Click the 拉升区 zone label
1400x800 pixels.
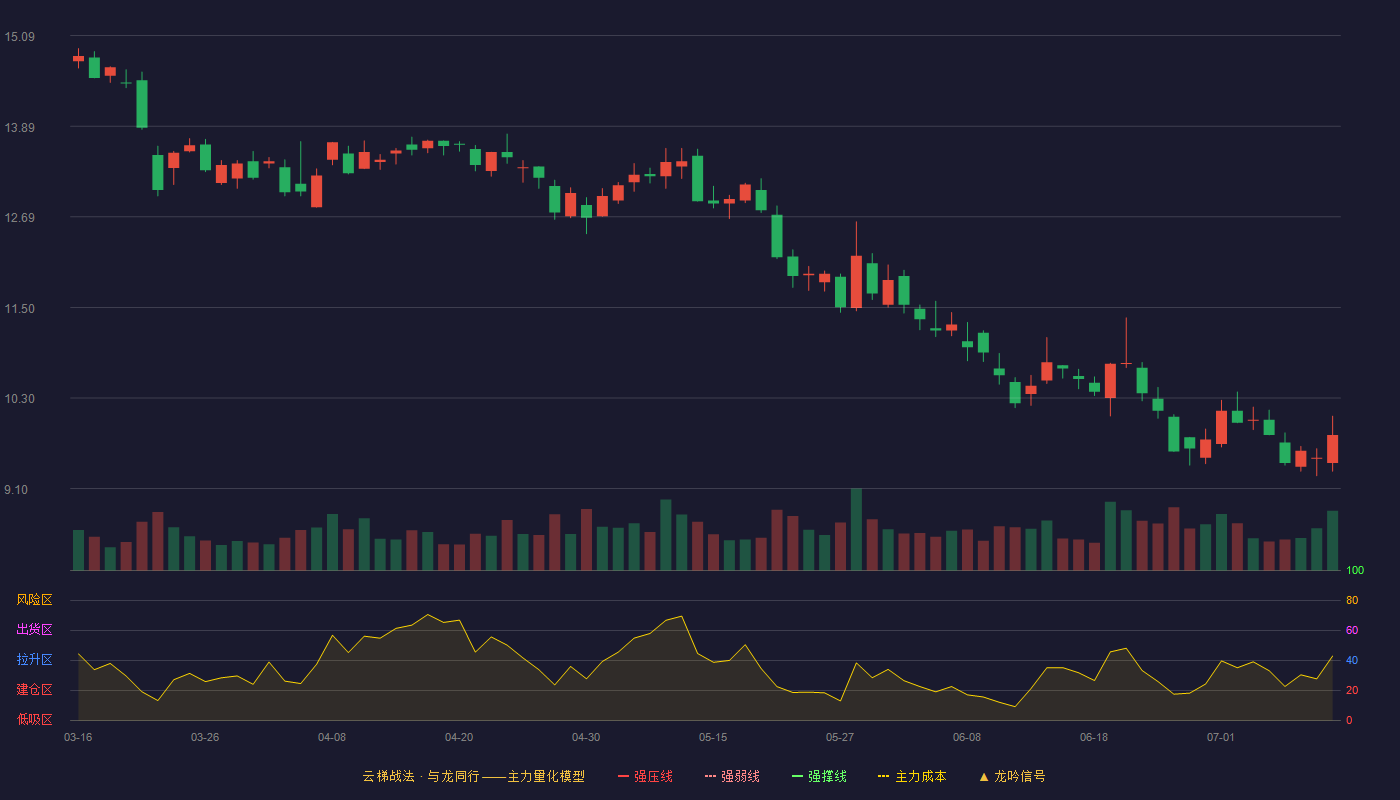[x=34, y=660]
